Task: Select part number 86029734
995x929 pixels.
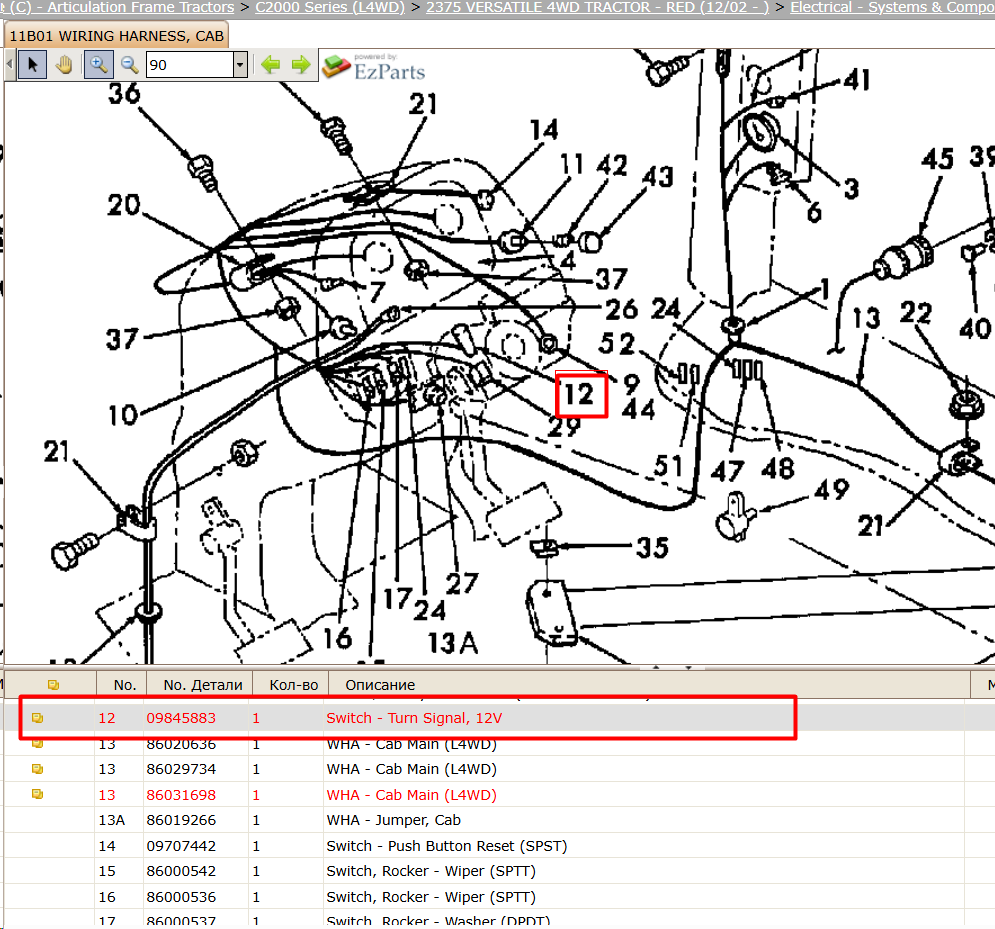Action: pyautogui.click(x=181, y=769)
